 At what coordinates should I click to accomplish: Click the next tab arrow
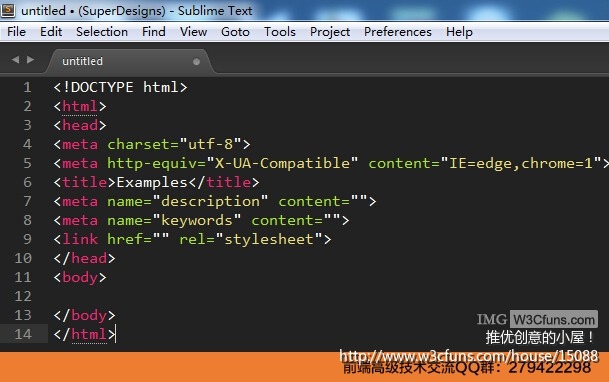[30, 60]
